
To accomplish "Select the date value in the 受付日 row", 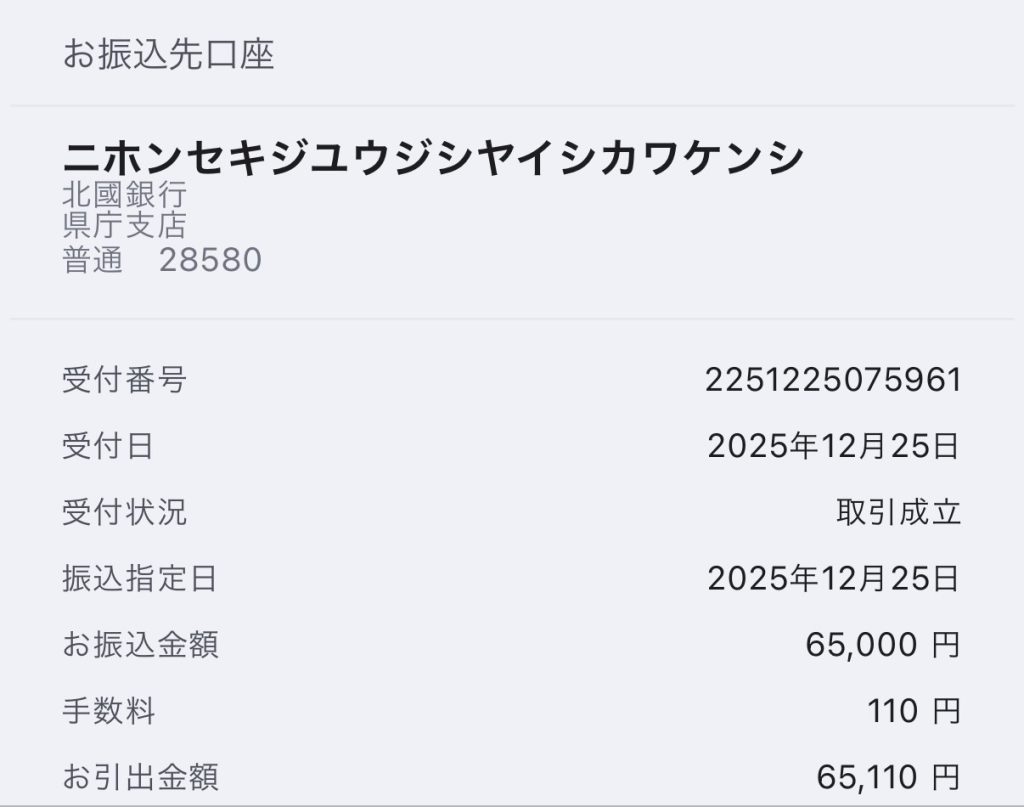I will pos(833,446).
